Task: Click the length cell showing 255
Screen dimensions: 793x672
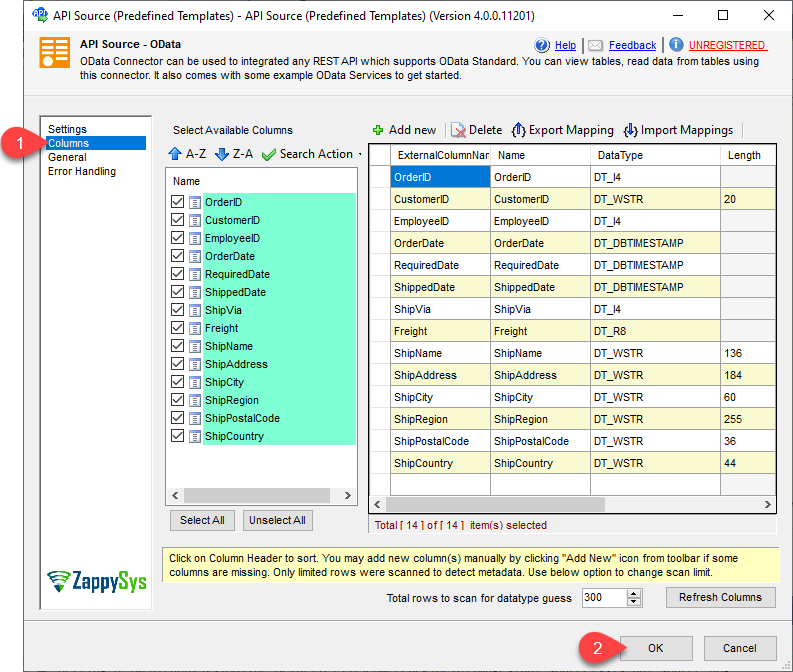Action: click(x=748, y=419)
